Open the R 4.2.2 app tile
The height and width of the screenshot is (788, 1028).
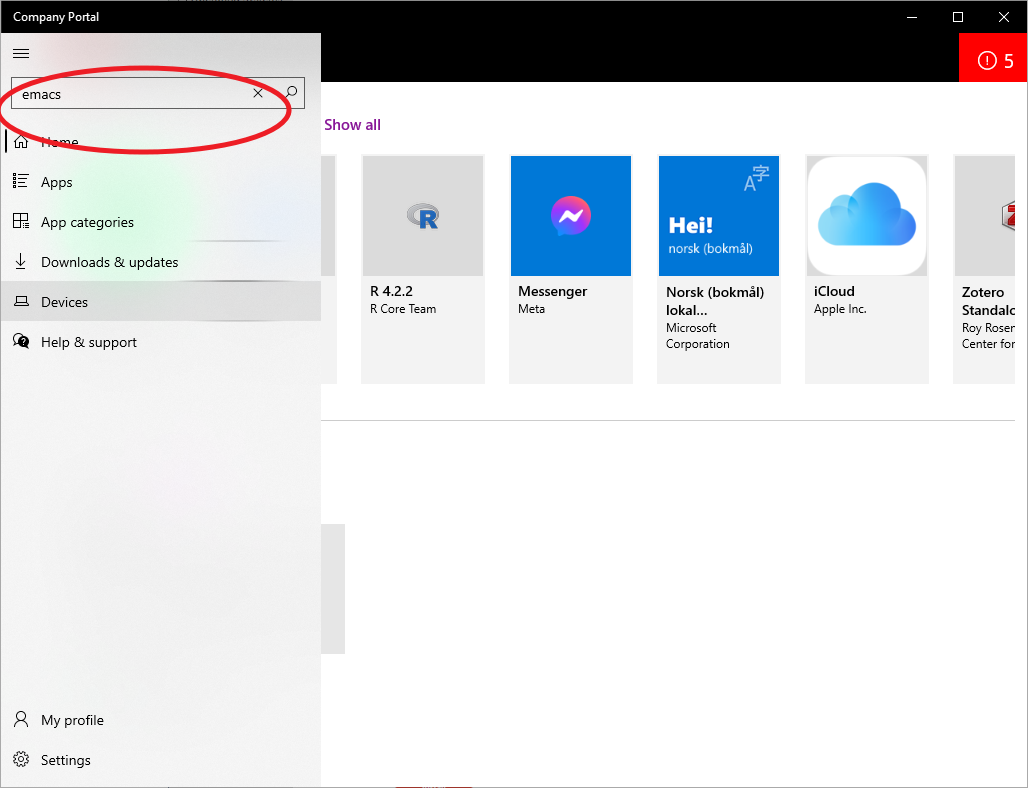[423, 269]
